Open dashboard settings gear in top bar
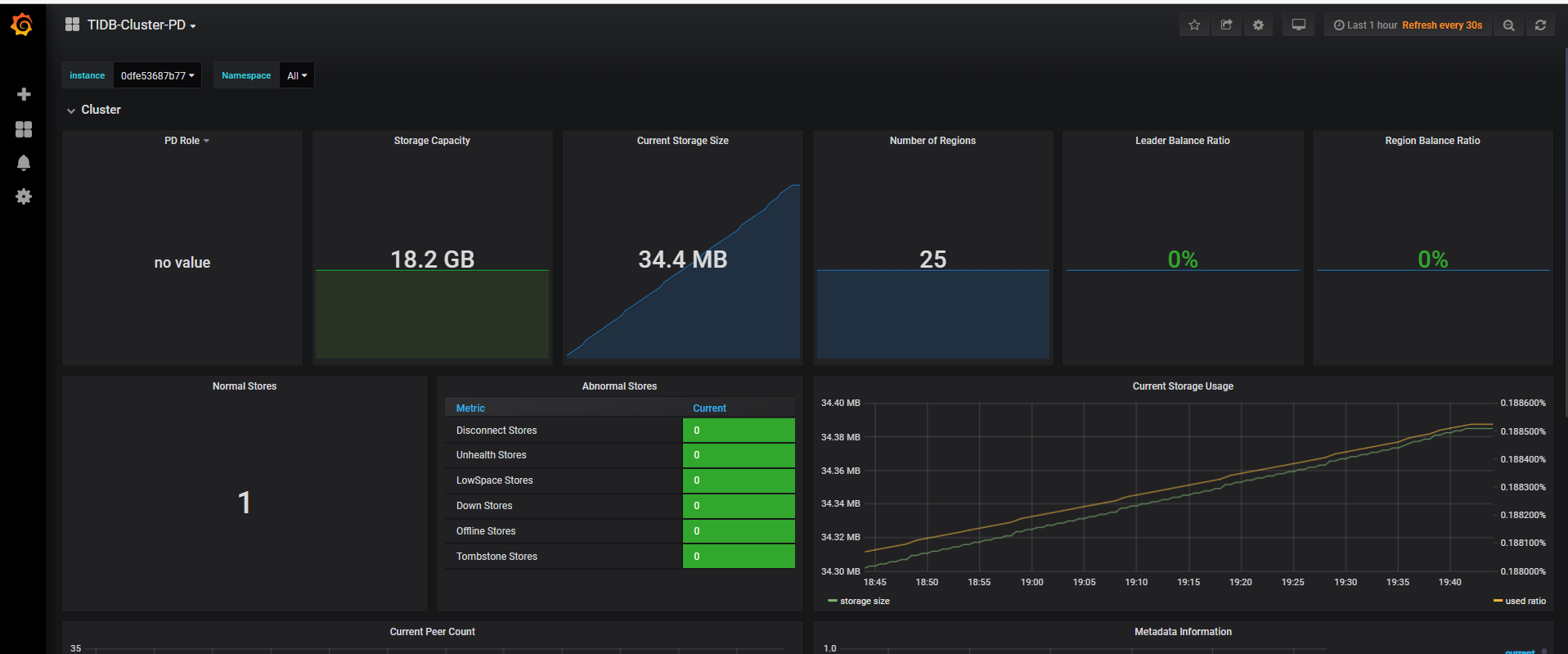Viewport: 1568px width, 654px height. click(1258, 25)
